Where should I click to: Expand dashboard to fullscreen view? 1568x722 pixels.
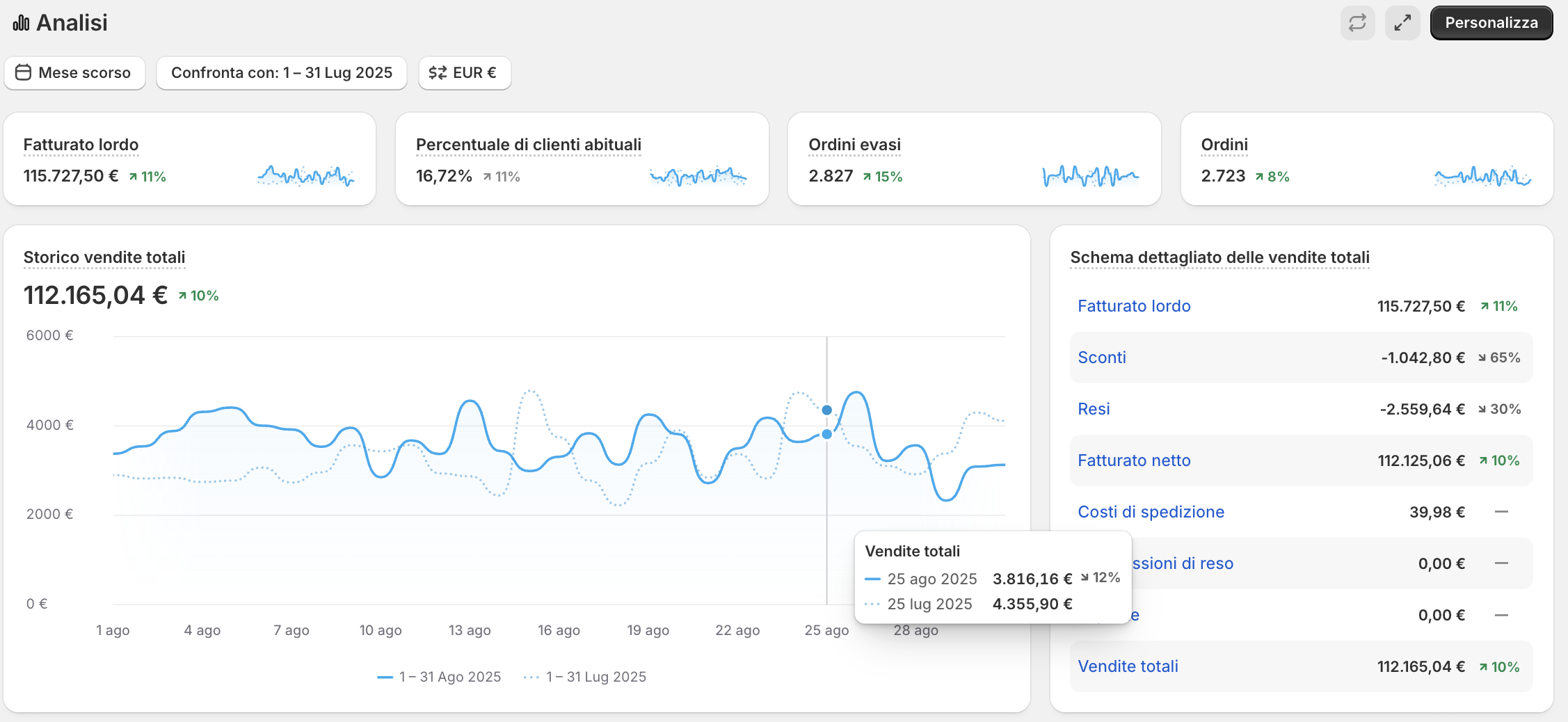tap(1402, 23)
